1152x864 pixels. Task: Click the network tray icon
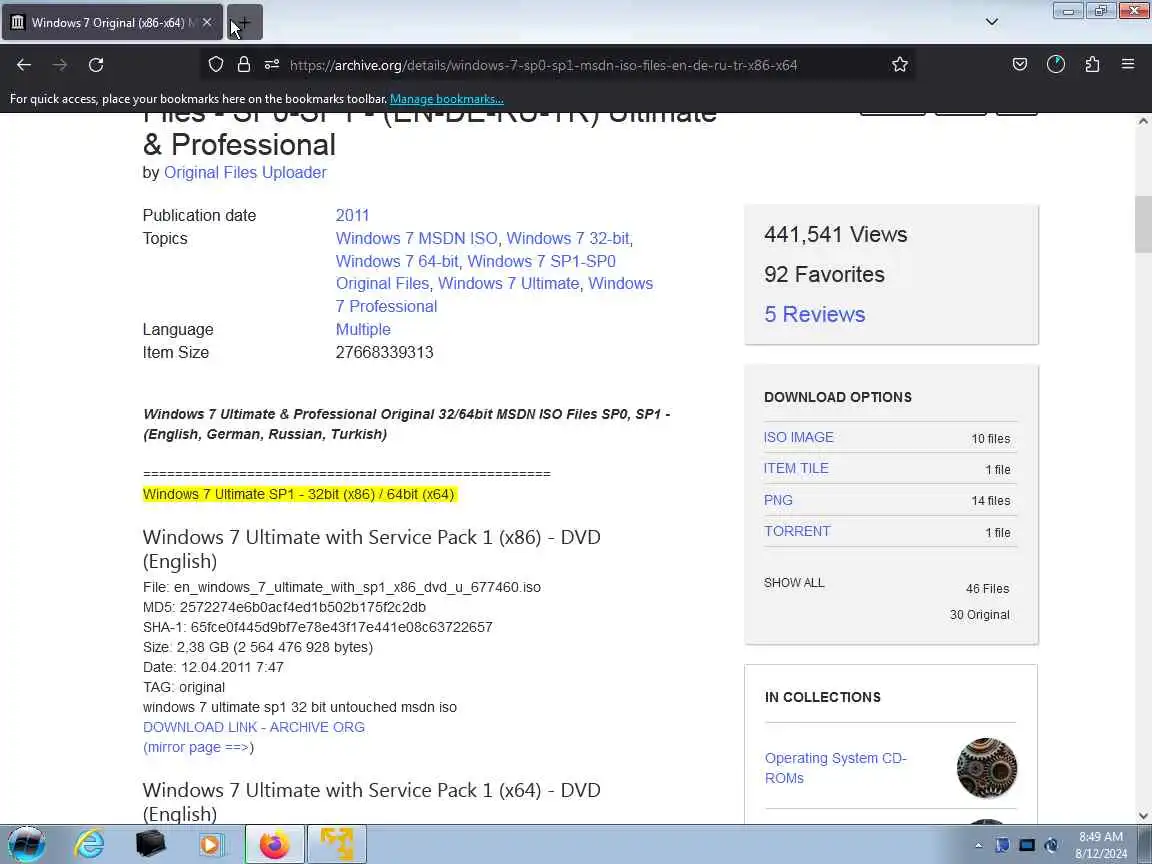[1027, 846]
